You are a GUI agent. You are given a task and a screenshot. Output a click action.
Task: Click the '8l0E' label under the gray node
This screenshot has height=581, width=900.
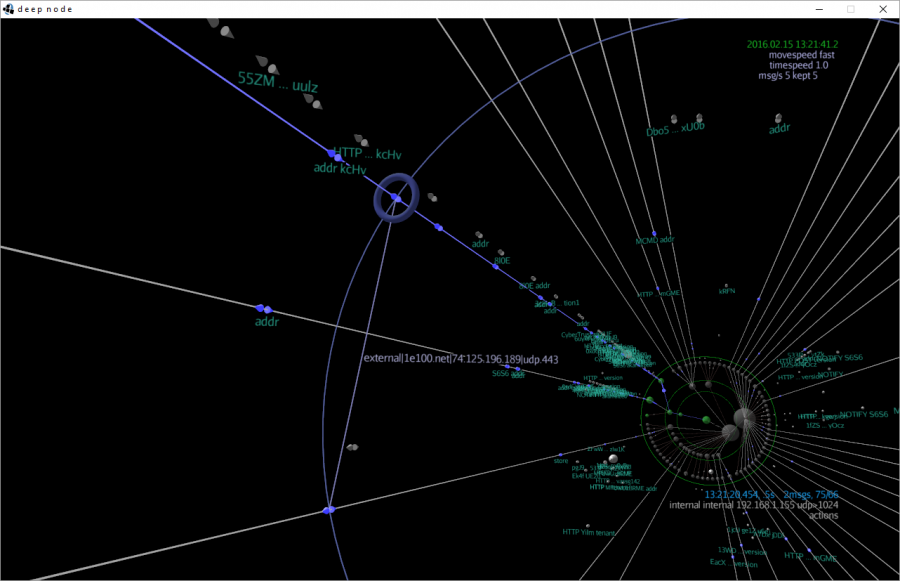click(x=502, y=261)
